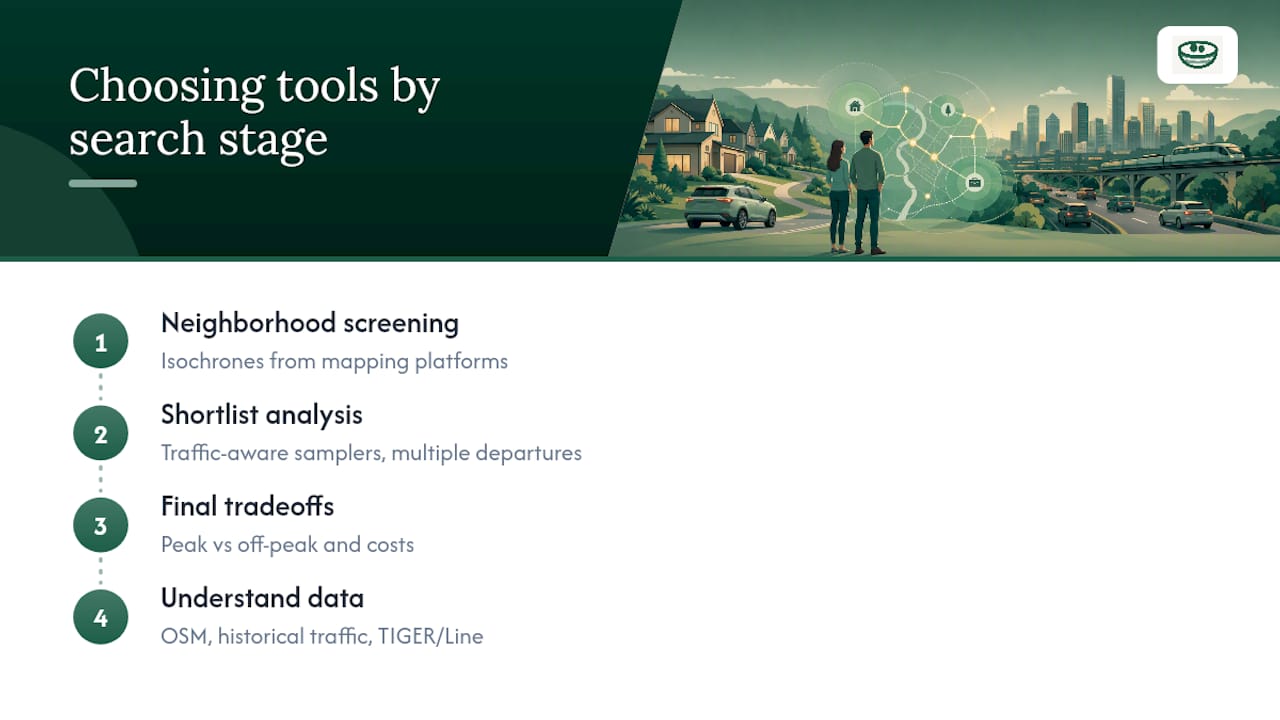
Task: Select the step 2 numbered circle
Action: [101, 434]
